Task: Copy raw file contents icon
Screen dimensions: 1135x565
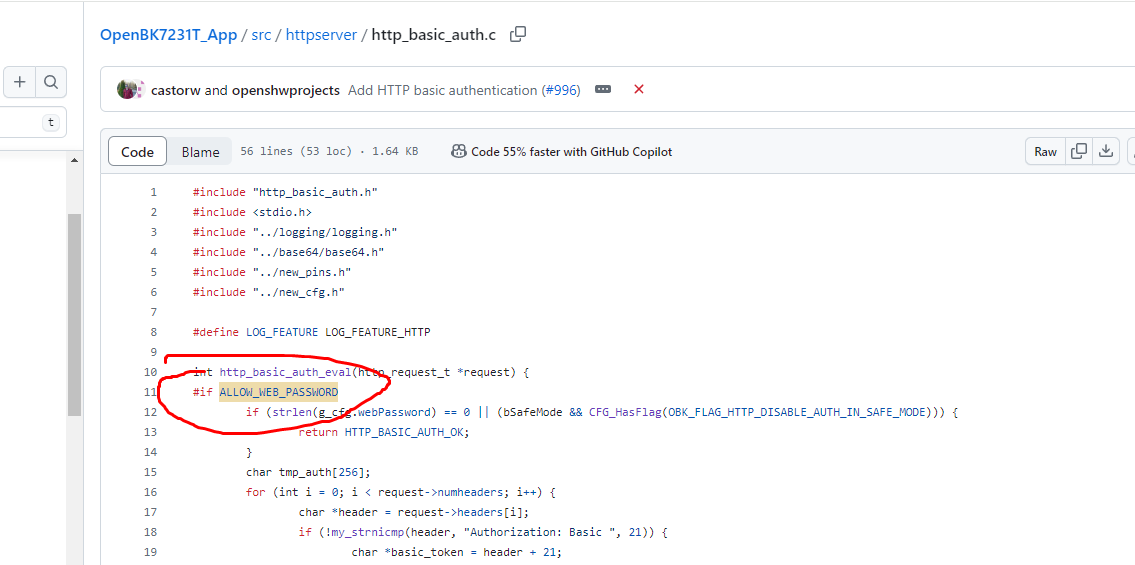Action: click(x=1079, y=152)
